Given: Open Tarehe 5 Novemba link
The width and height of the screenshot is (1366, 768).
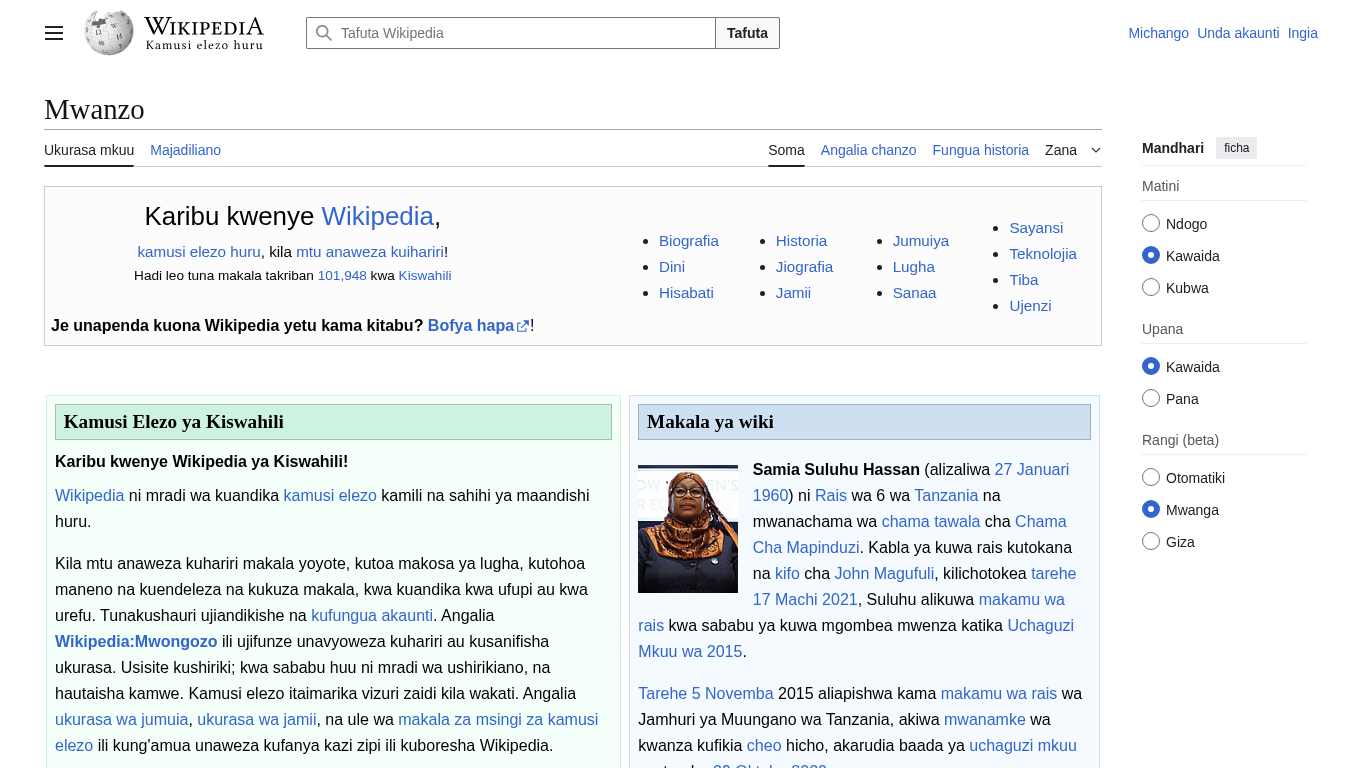Looking at the screenshot, I should (706, 693).
